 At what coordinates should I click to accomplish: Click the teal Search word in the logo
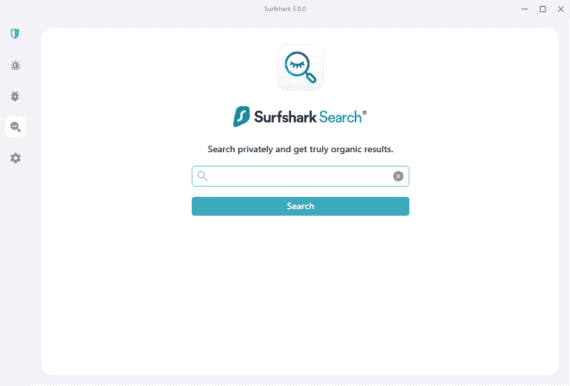point(340,117)
